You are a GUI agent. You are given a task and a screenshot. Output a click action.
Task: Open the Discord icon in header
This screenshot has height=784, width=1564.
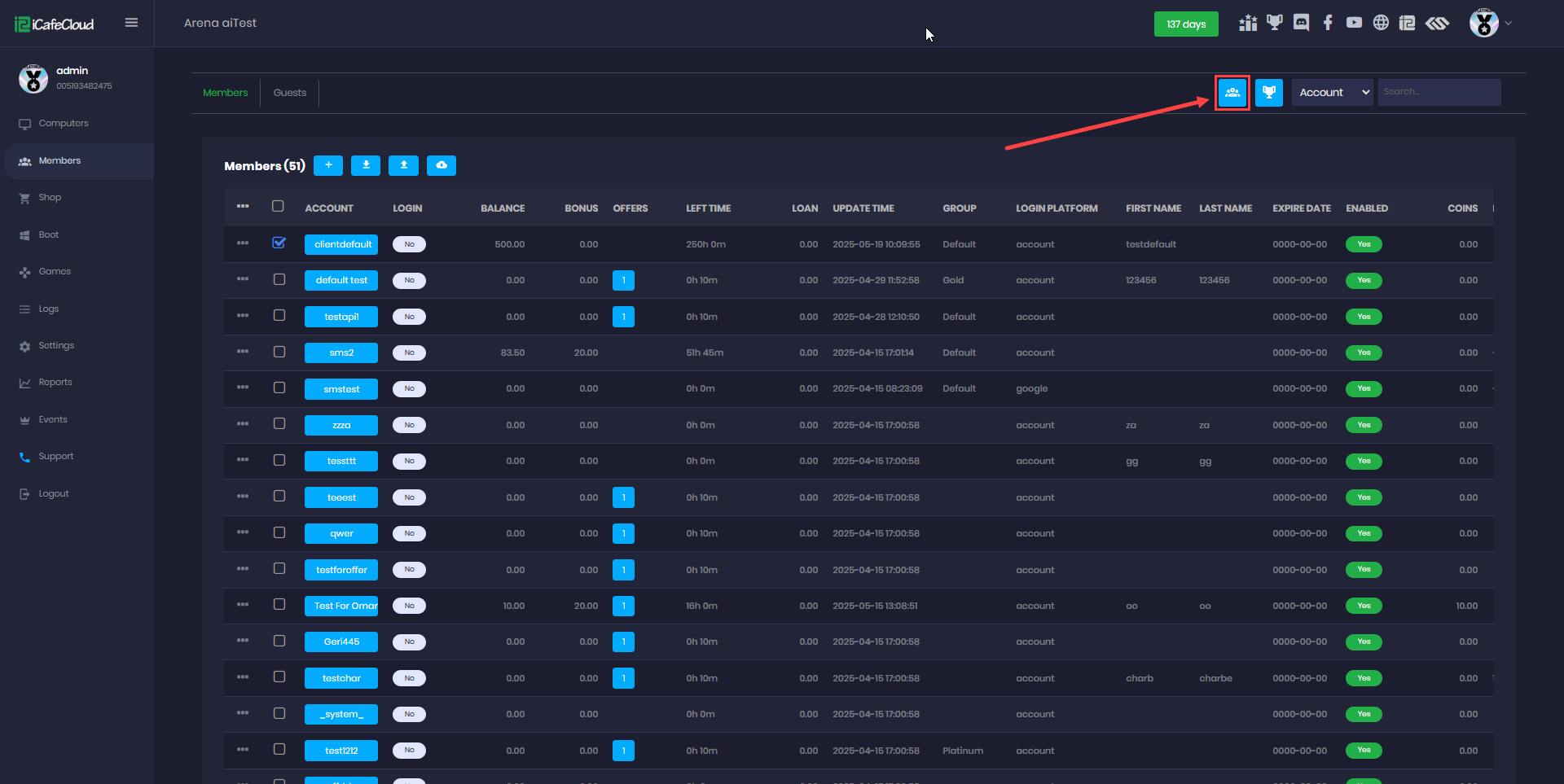pyautogui.click(x=1301, y=23)
